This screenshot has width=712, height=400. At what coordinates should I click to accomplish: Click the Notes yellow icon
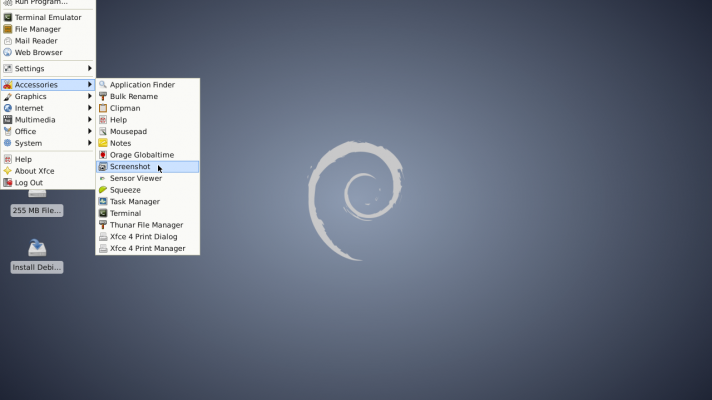(103, 143)
